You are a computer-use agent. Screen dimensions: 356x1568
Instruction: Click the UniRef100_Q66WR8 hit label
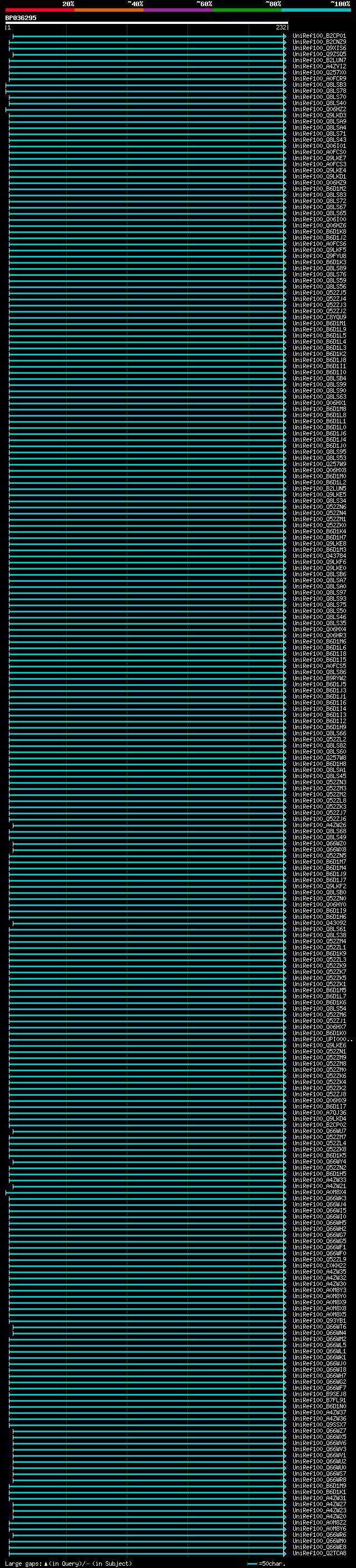pyautogui.click(x=319, y=1480)
